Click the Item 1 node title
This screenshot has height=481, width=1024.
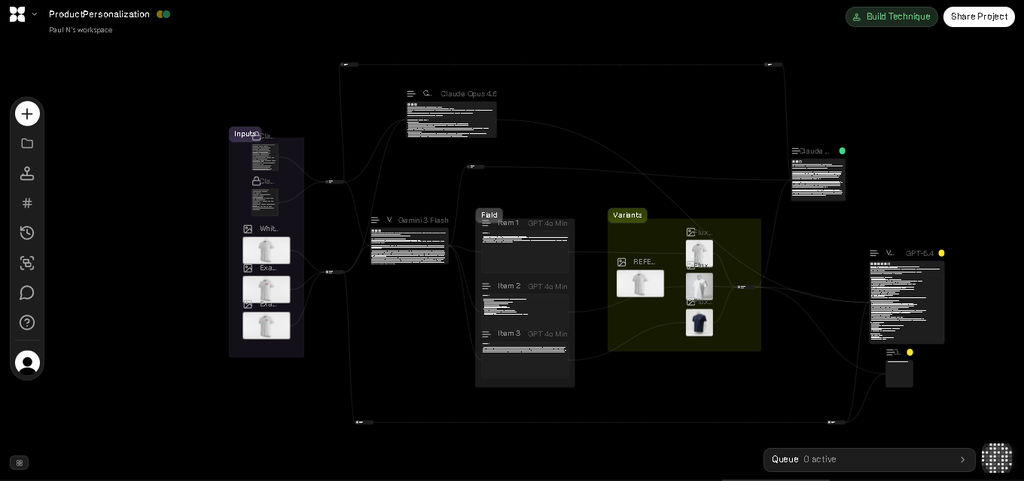(x=508, y=223)
